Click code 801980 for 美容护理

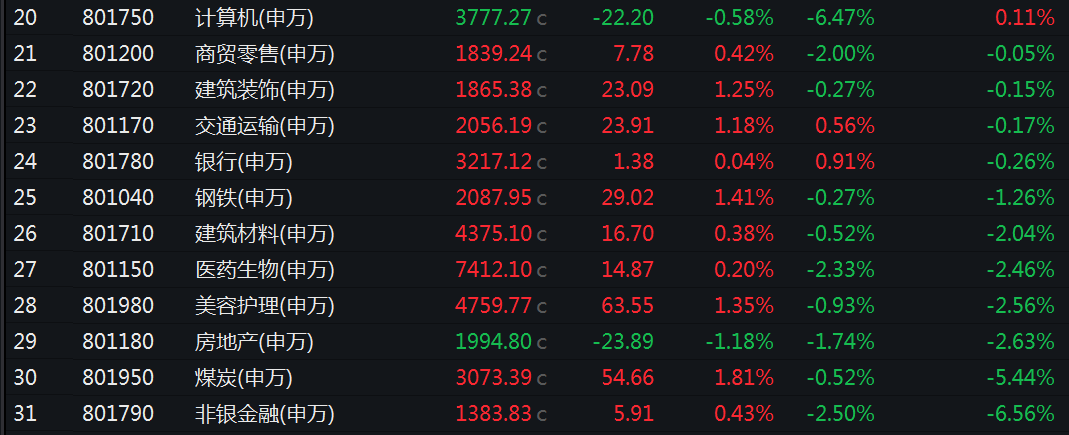coord(118,306)
